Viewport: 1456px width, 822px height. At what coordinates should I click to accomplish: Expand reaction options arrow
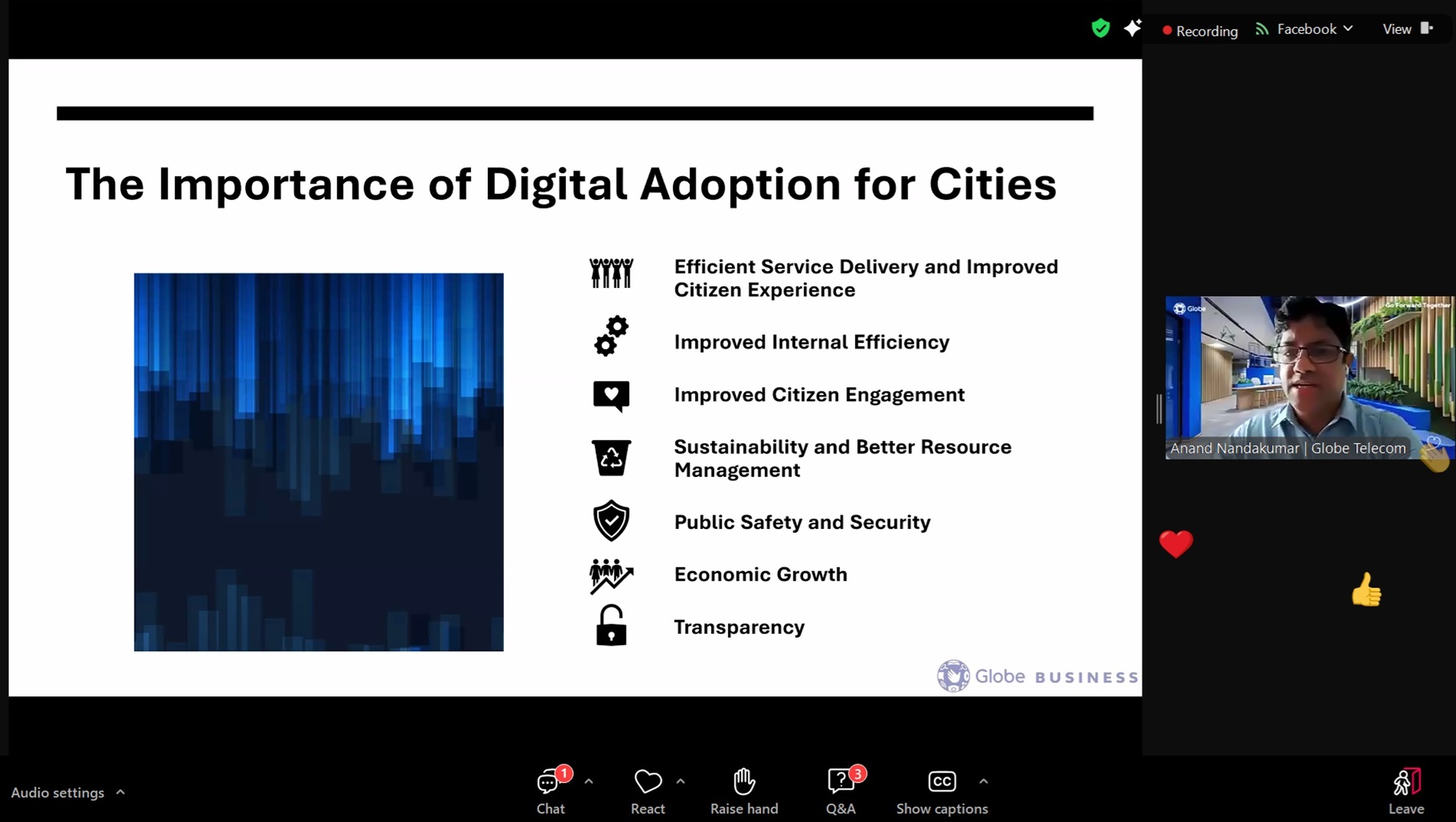click(x=680, y=782)
